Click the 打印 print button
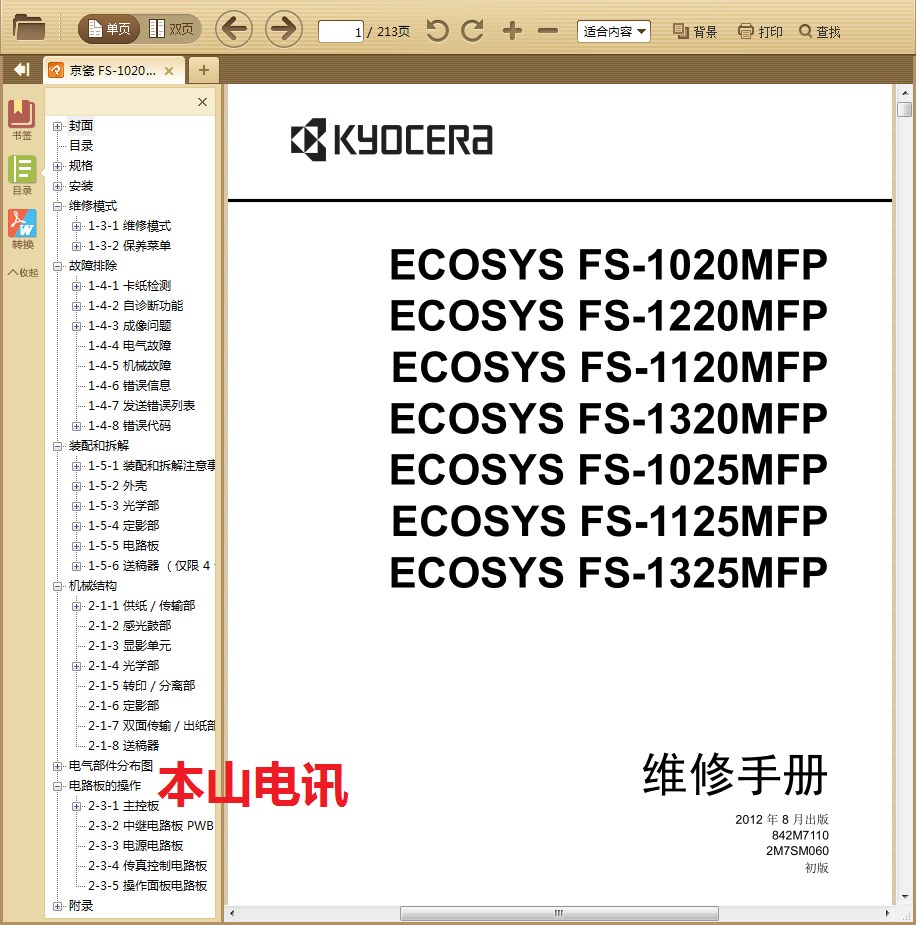The height and width of the screenshot is (925, 916). click(x=760, y=31)
